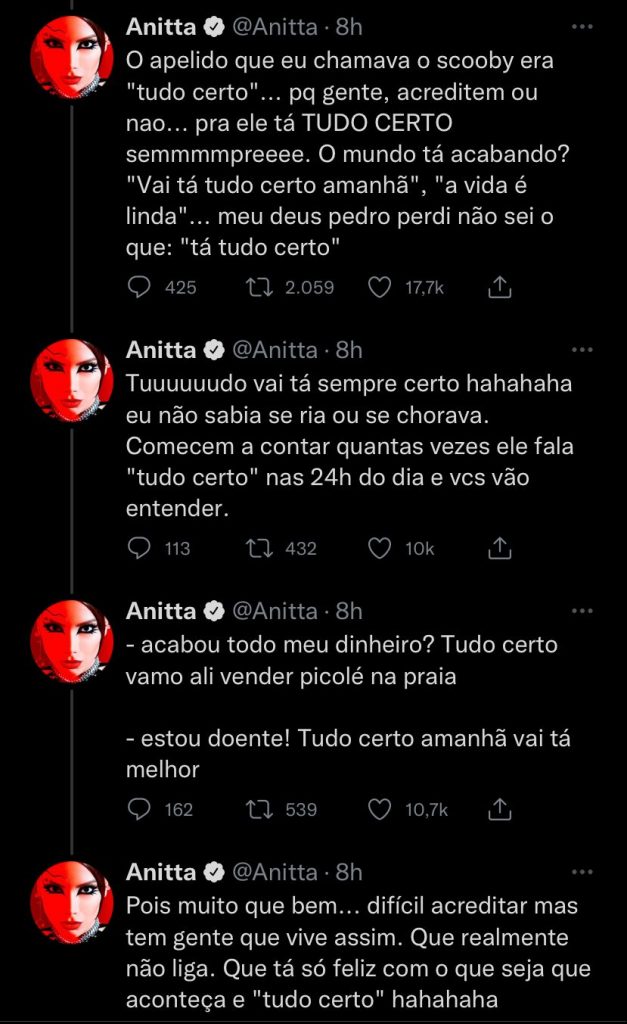Open more options on second tweet

coord(582,350)
